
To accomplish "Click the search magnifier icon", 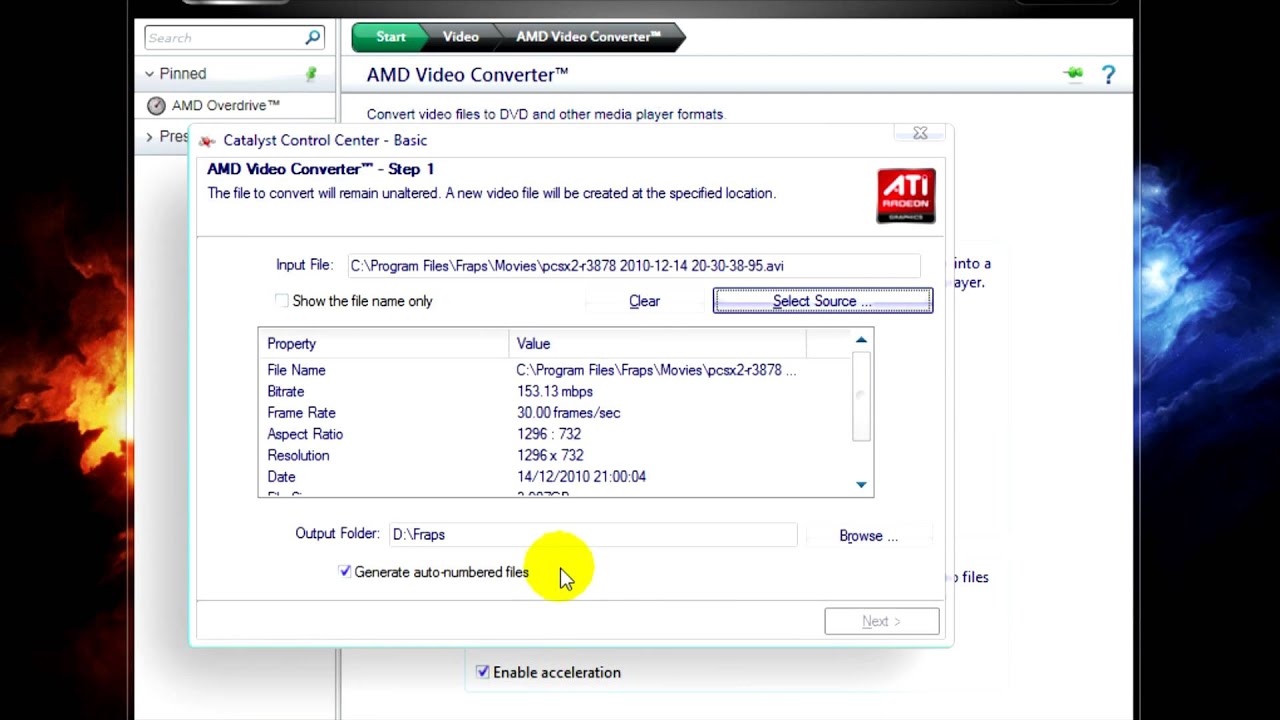I will pyautogui.click(x=313, y=38).
